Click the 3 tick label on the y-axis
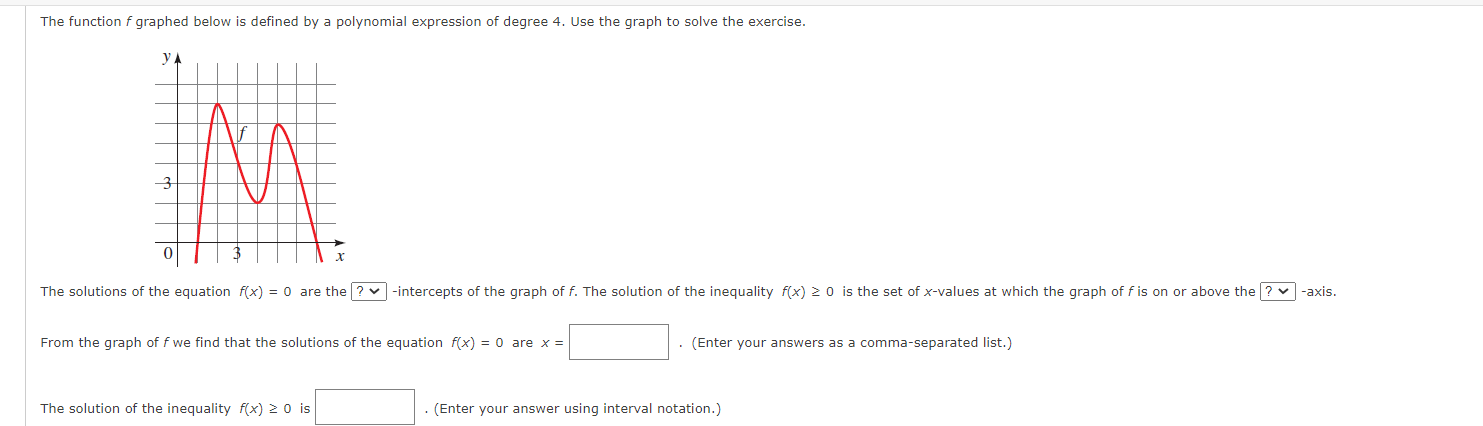1483x426 pixels. click(x=167, y=184)
